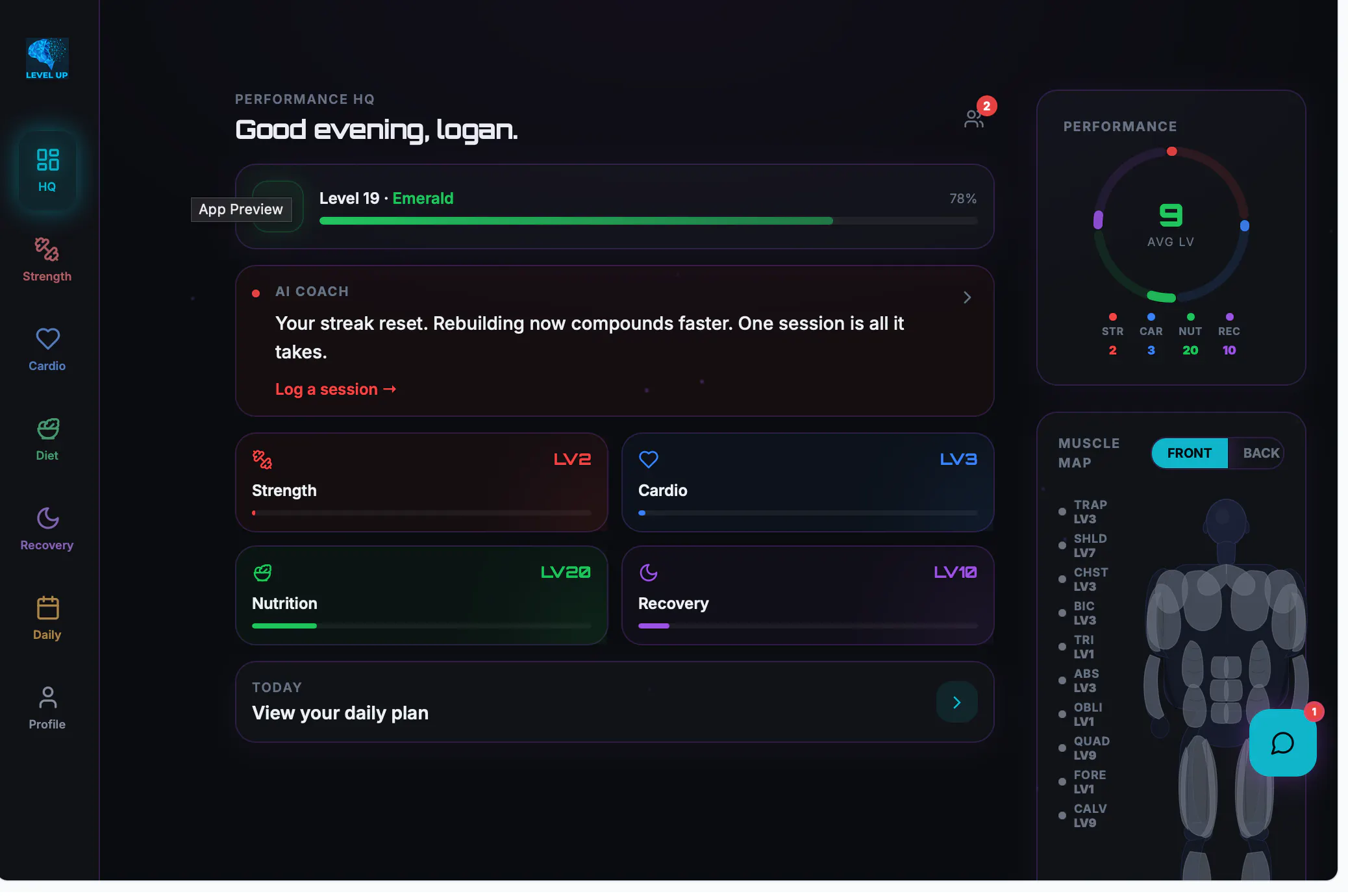The height and width of the screenshot is (896, 1348).
Task: Select TRAP LV3 in muscle list
Action: (1083, 512)
